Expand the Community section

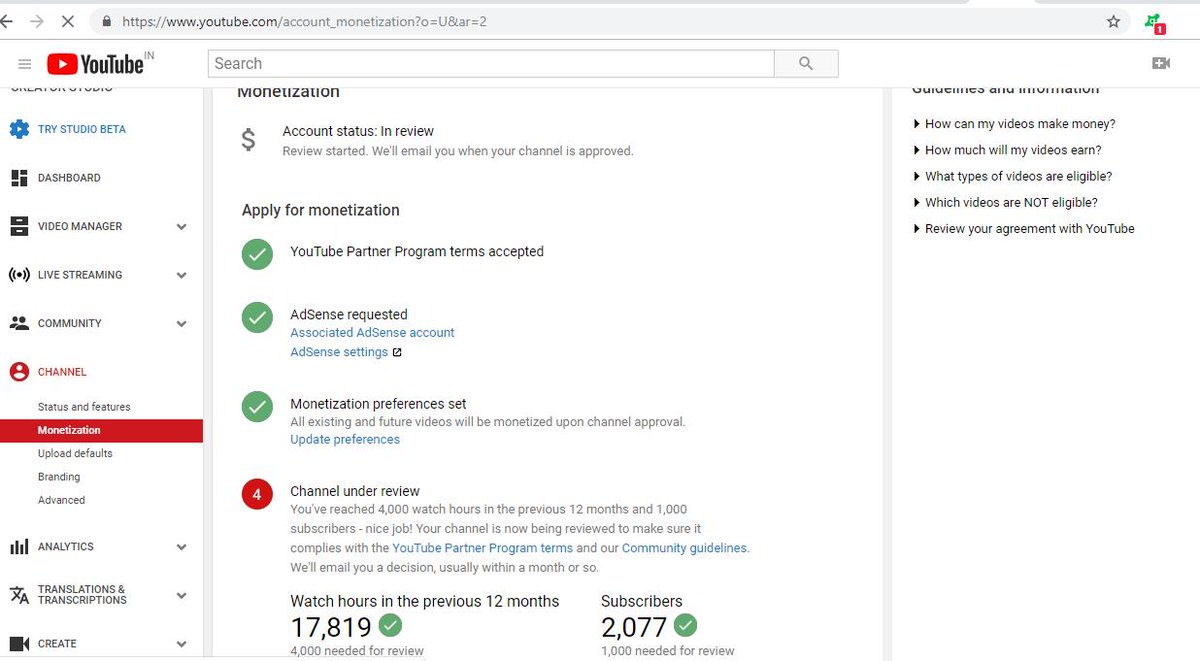181,324
